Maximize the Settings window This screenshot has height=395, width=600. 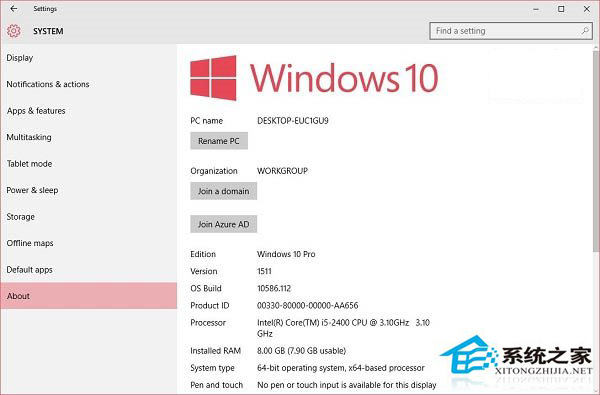point(561,9)
